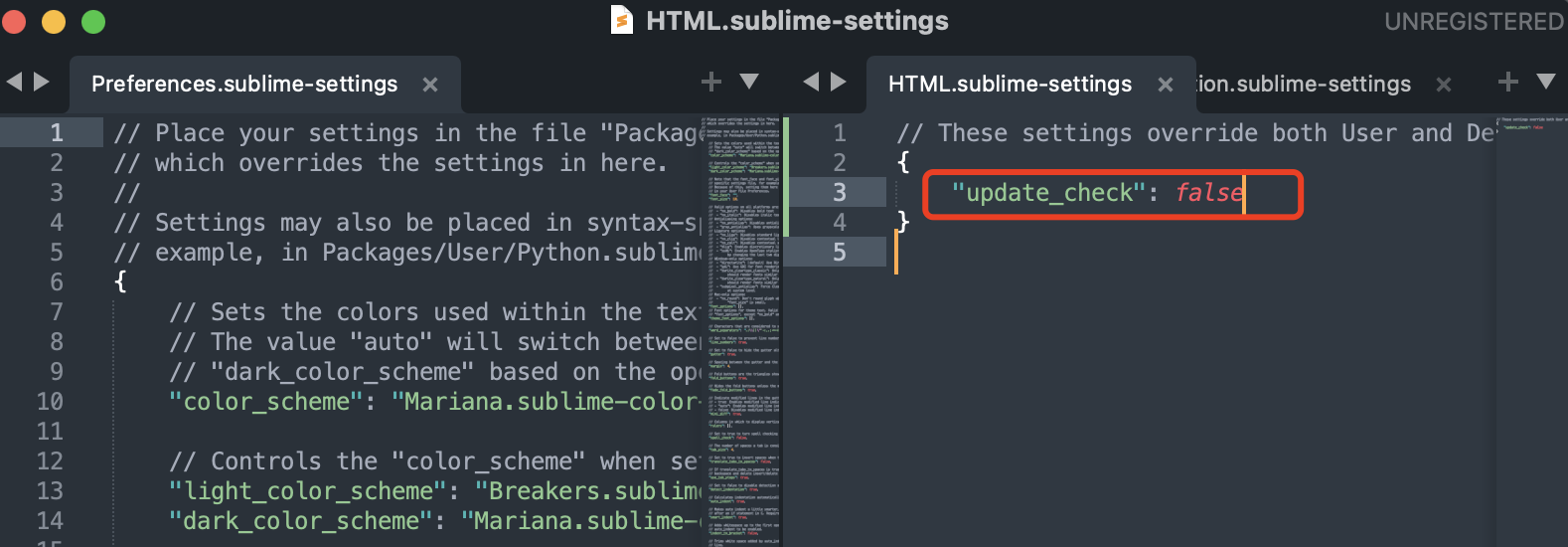Place cursor on "update_check" setting line
Image resolution: width=1568 pixels, height=547 pixels.
point(1098,192)
